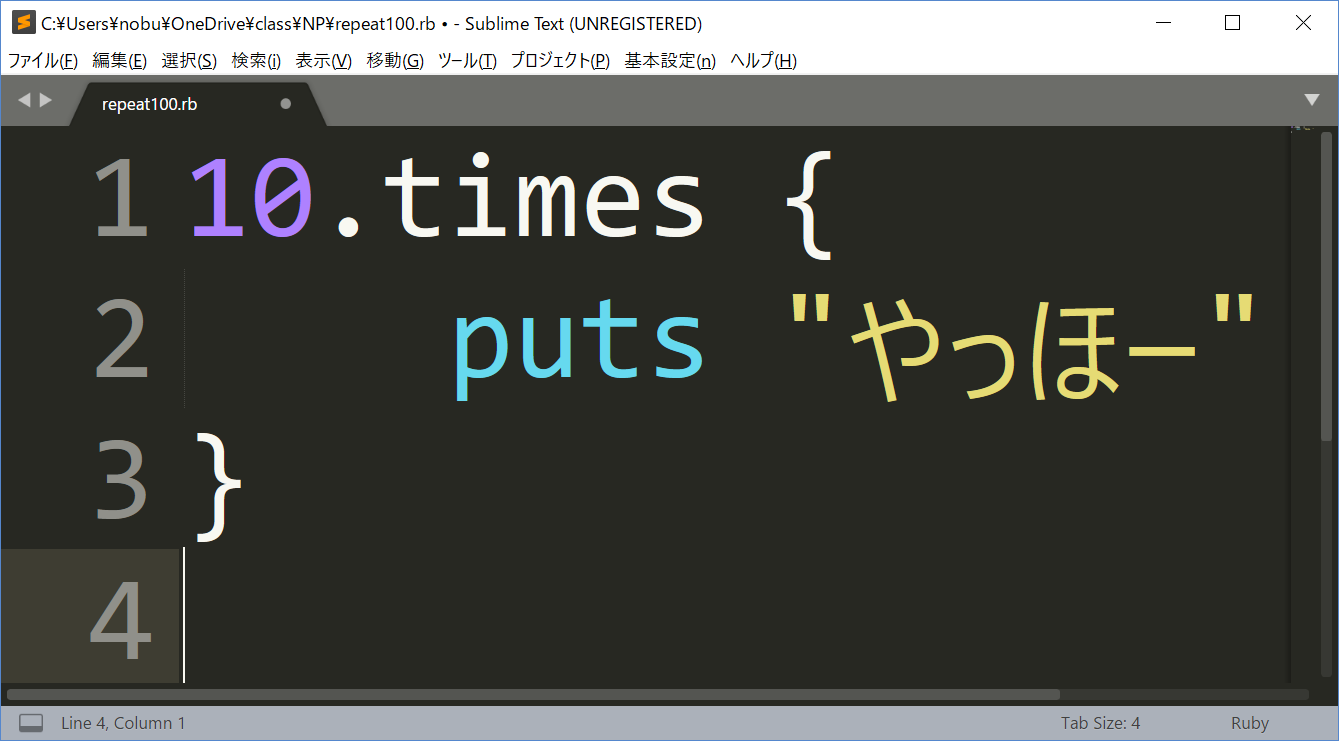
Task: Place cursor on the word times
Action: (545, 197)
